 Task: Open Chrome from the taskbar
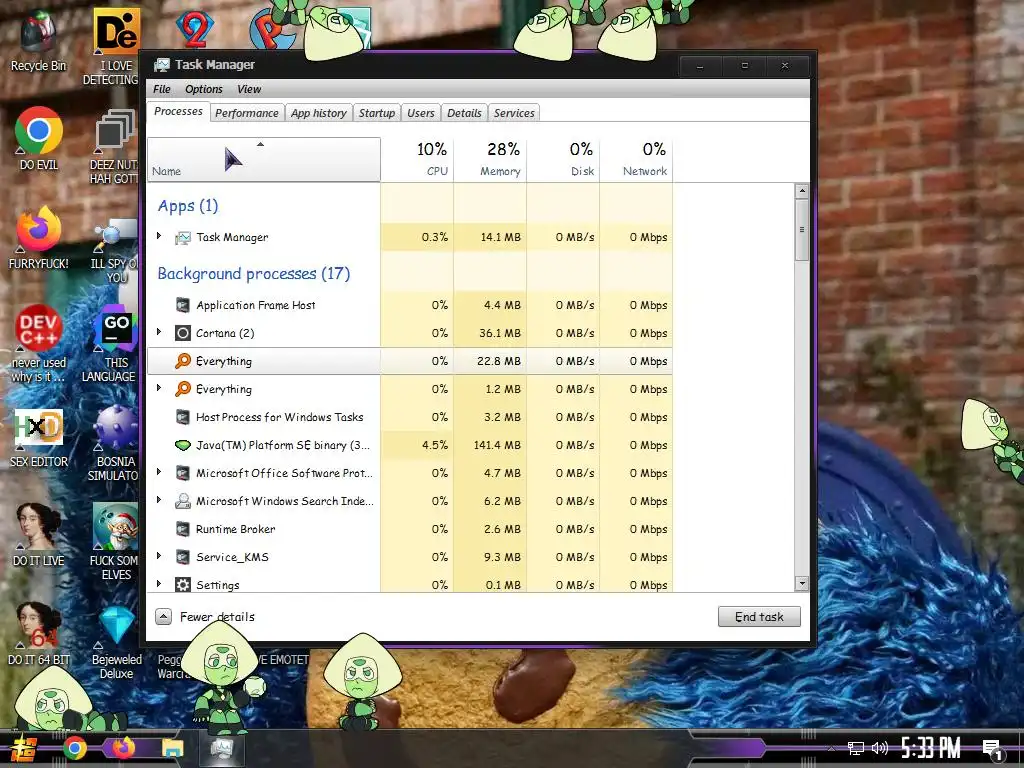74,748
